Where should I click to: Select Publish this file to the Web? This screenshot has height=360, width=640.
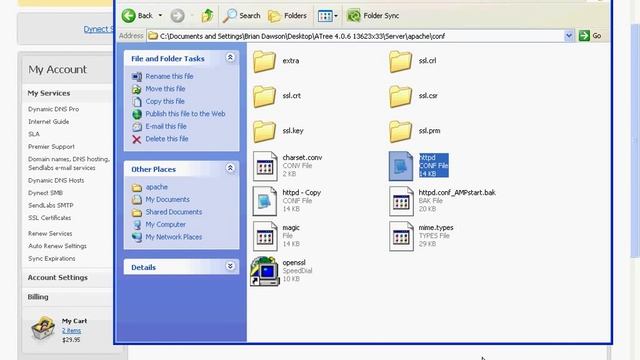coord(185,114)
